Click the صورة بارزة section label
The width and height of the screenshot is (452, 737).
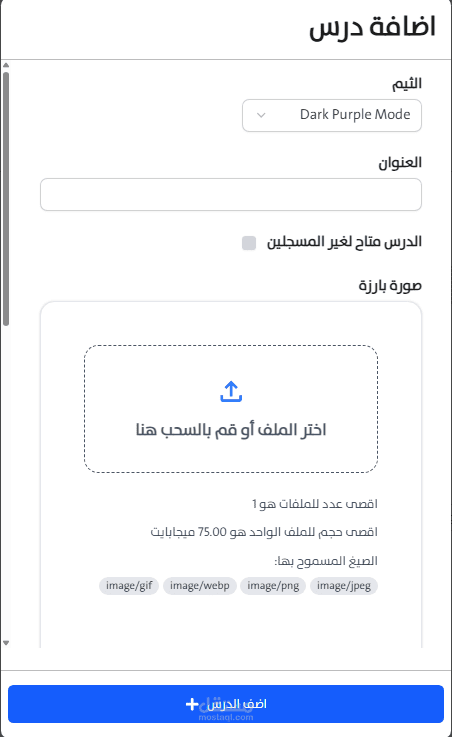[x=390, y=285]
